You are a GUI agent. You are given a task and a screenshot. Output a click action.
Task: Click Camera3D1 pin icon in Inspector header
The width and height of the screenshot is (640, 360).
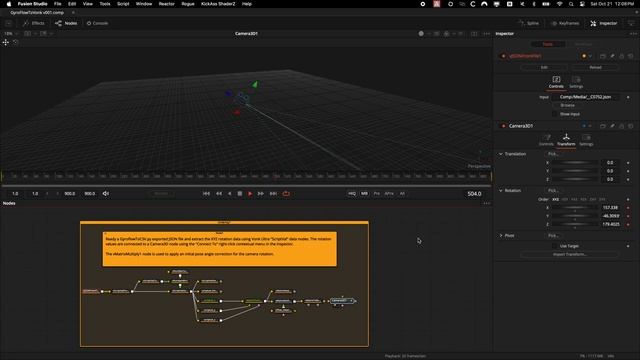612,126
